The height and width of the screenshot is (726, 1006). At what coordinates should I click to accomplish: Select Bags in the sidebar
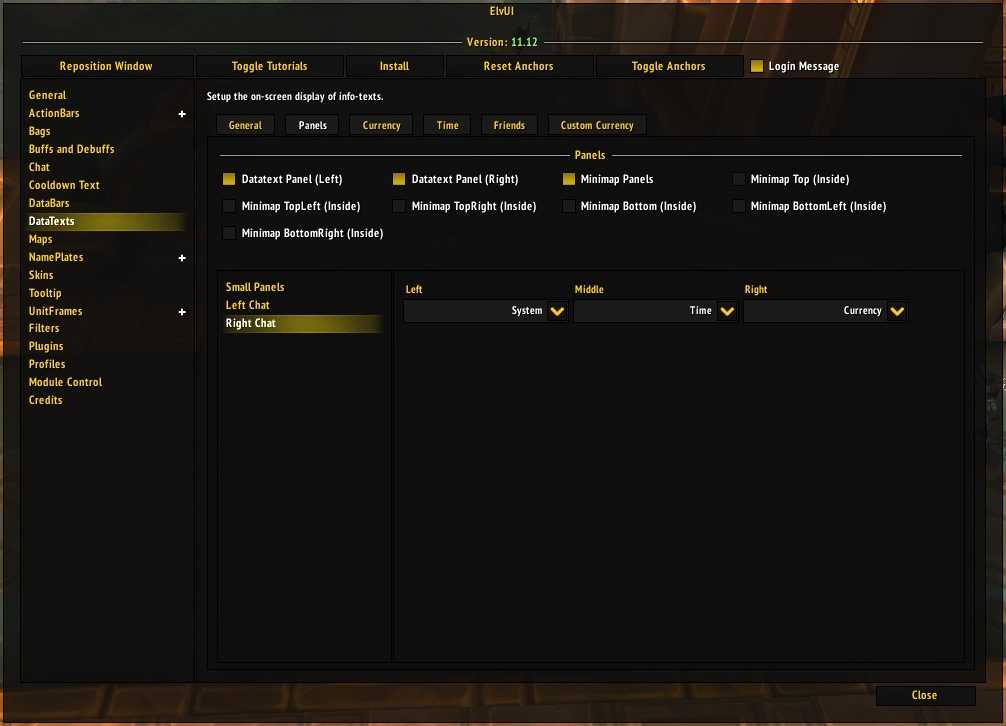tap(39, 131)
